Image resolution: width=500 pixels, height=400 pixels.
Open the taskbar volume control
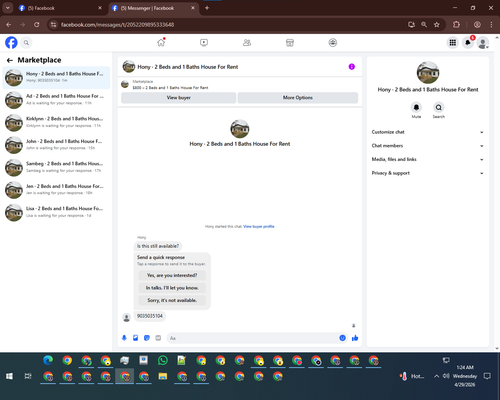[x=446, y=376]
